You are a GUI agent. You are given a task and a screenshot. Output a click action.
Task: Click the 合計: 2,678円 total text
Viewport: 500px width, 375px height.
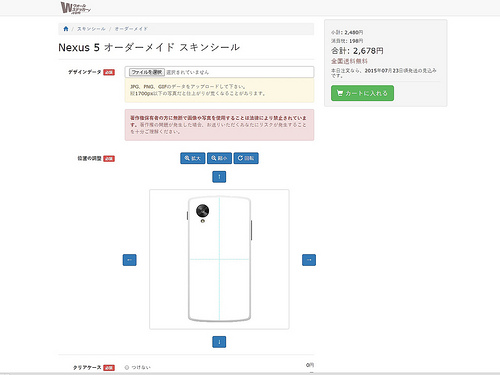coord(357,51)
